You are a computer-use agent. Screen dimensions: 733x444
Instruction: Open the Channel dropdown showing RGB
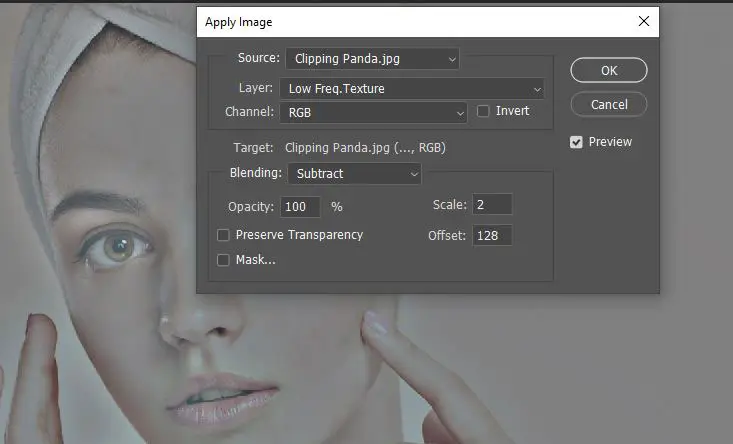tap(373, 113)
